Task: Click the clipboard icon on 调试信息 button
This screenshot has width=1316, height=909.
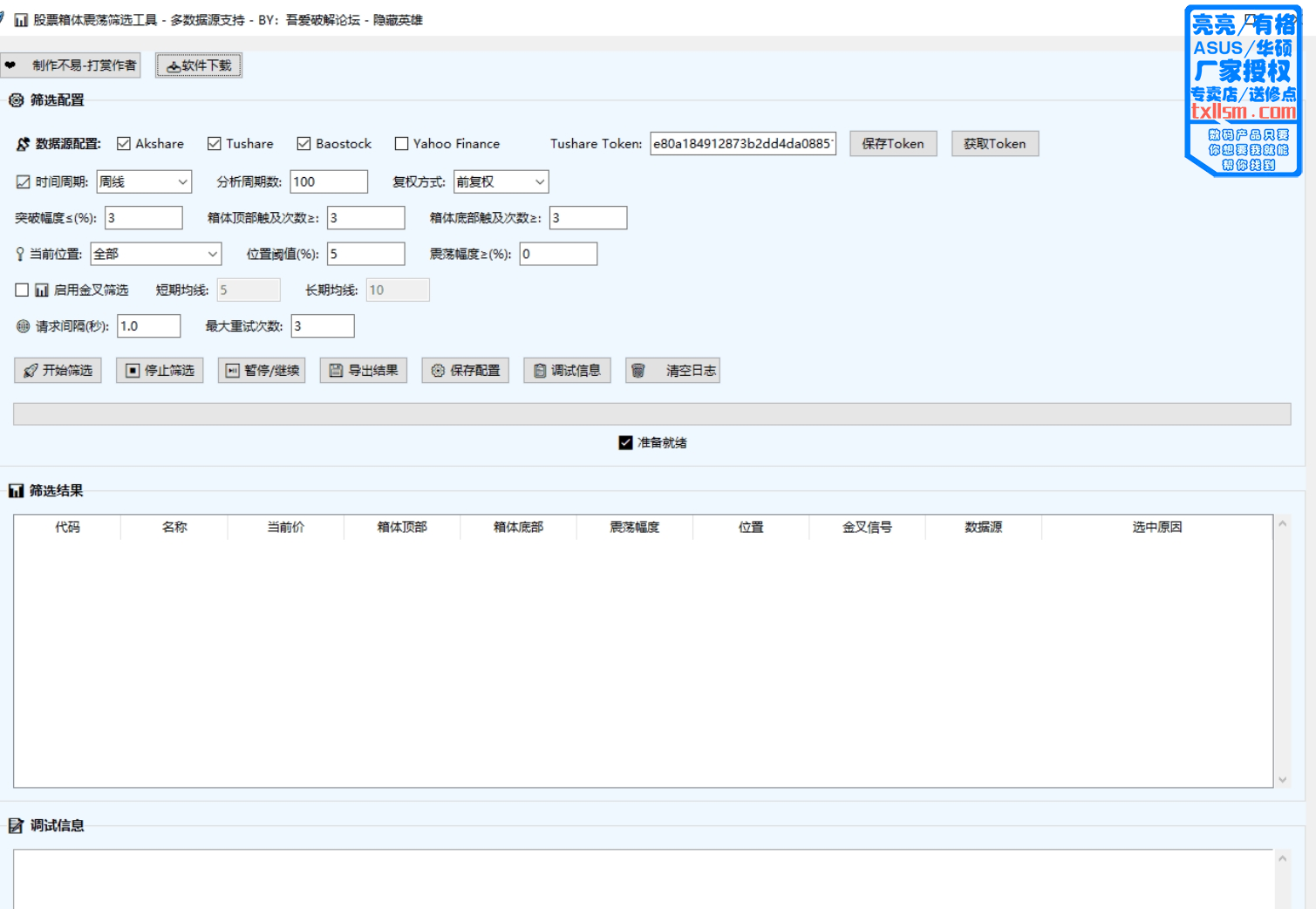Action: click(x=540, y=371)
